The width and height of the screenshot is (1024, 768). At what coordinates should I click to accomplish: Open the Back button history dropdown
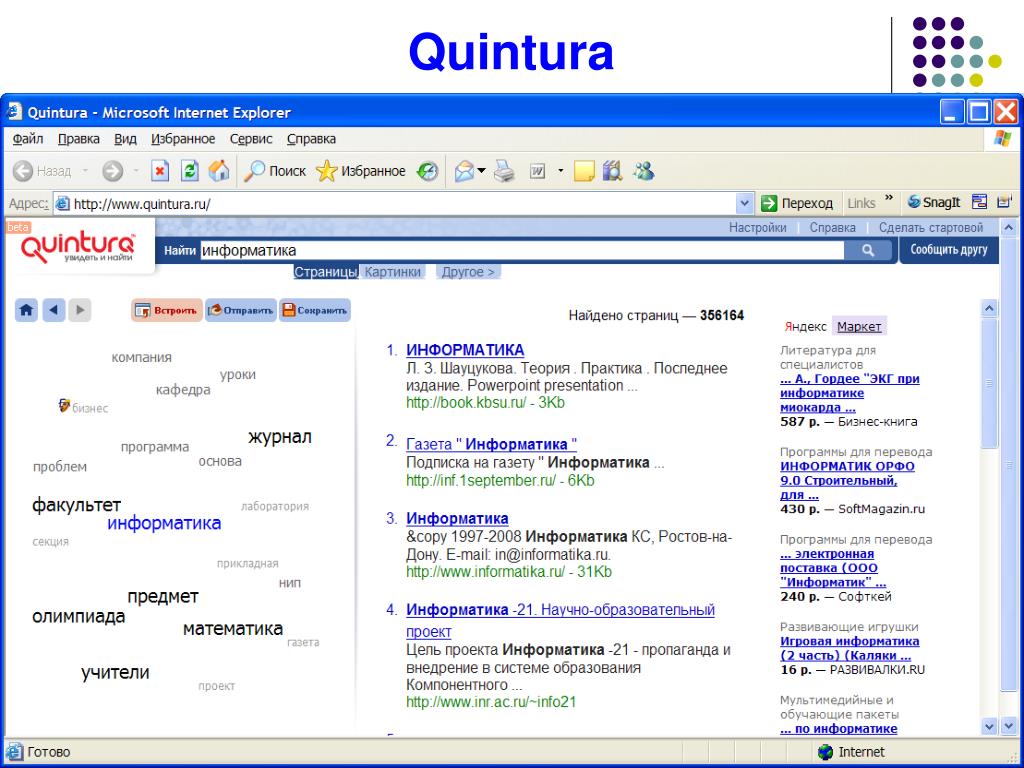[85, 171]
